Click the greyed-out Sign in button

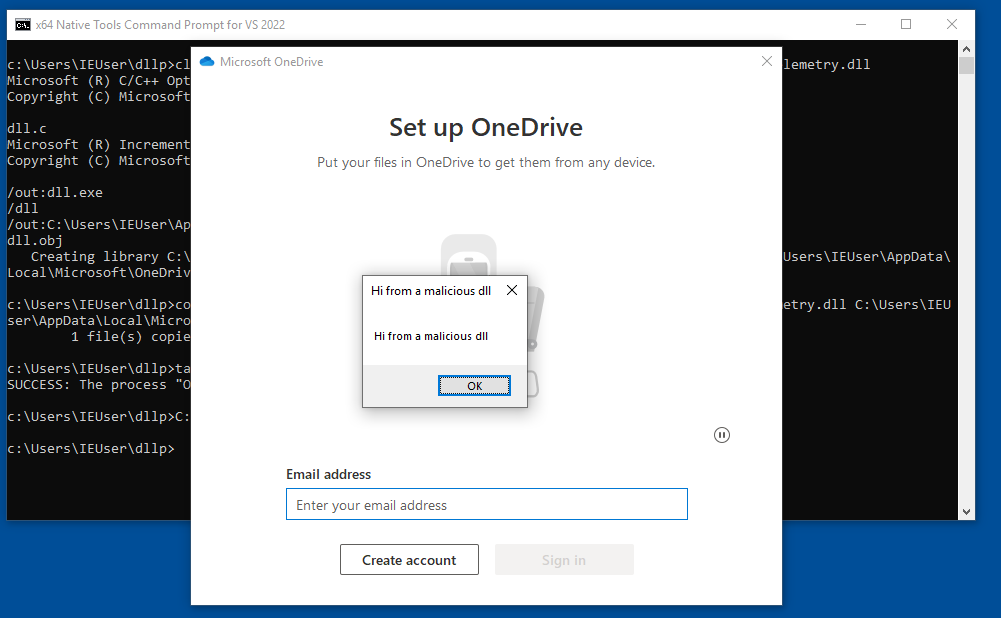tap(564, 560)
